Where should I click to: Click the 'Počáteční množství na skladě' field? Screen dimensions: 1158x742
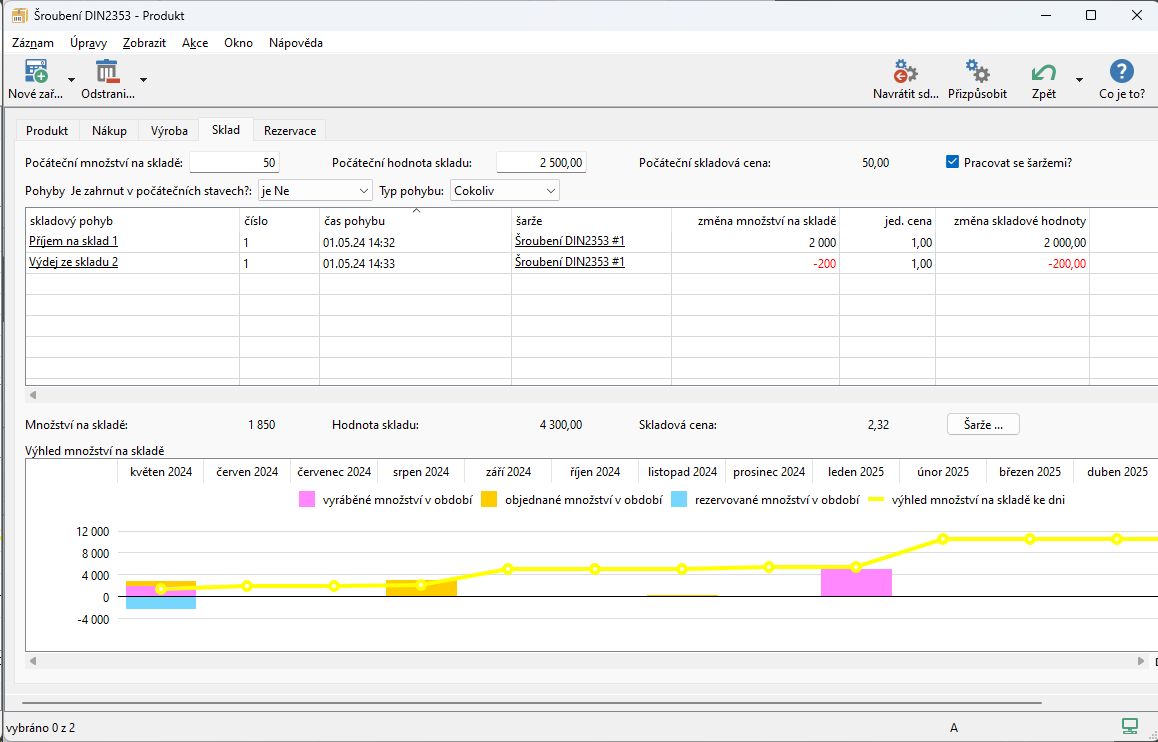234,163
